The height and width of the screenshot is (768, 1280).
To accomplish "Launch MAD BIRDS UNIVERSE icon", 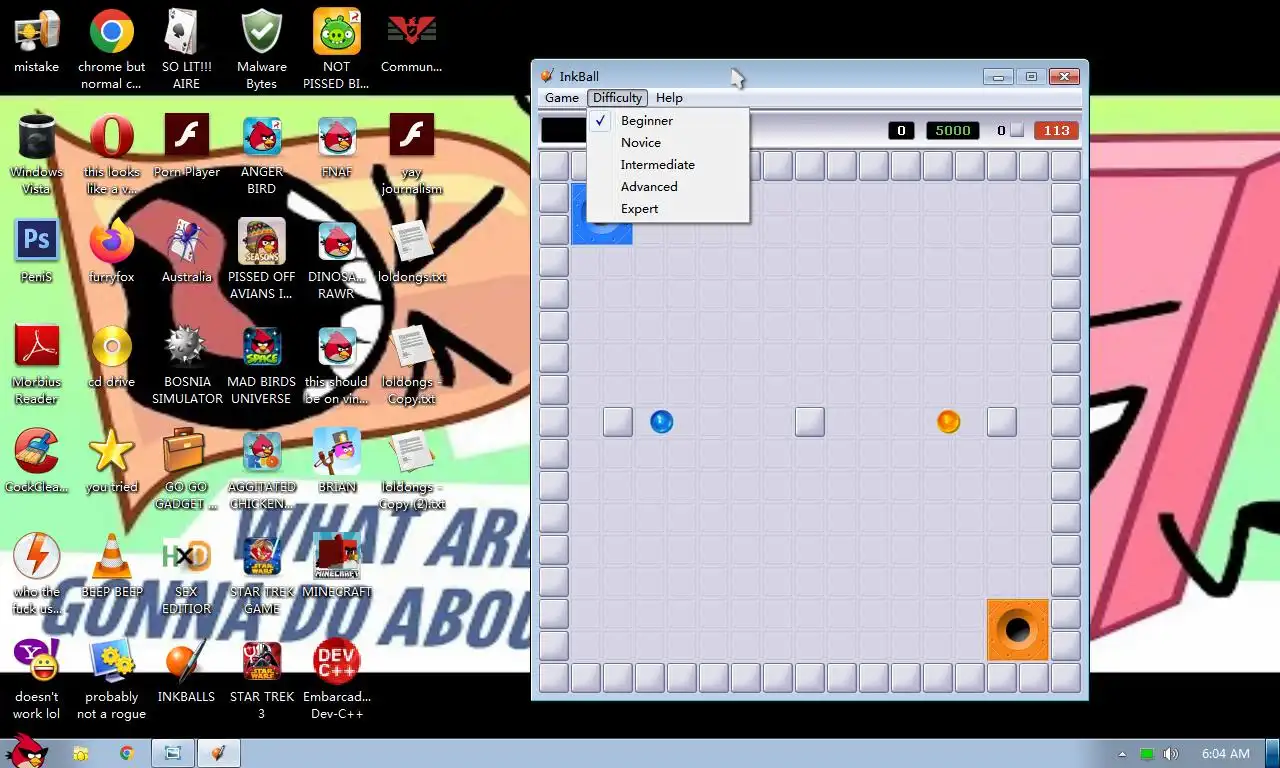I will coord(262,363).
